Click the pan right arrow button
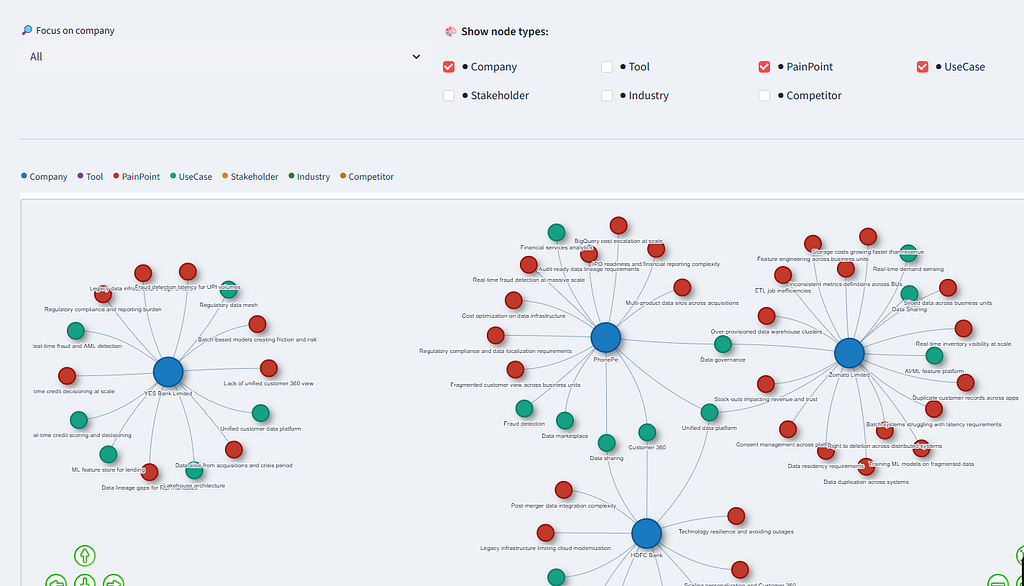Viewport: 1024px width, 586px height. (113, 580)
